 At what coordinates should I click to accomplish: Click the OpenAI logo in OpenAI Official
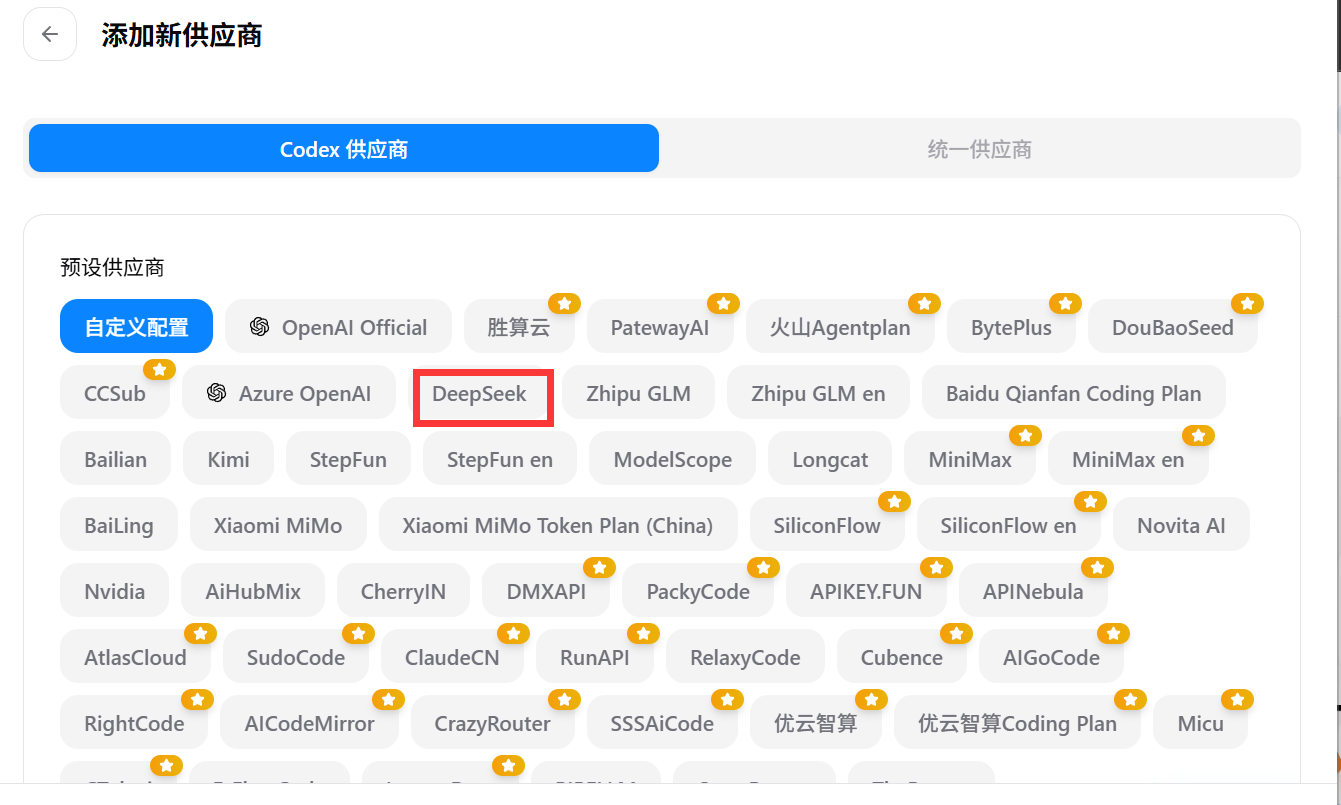[260, 327]
